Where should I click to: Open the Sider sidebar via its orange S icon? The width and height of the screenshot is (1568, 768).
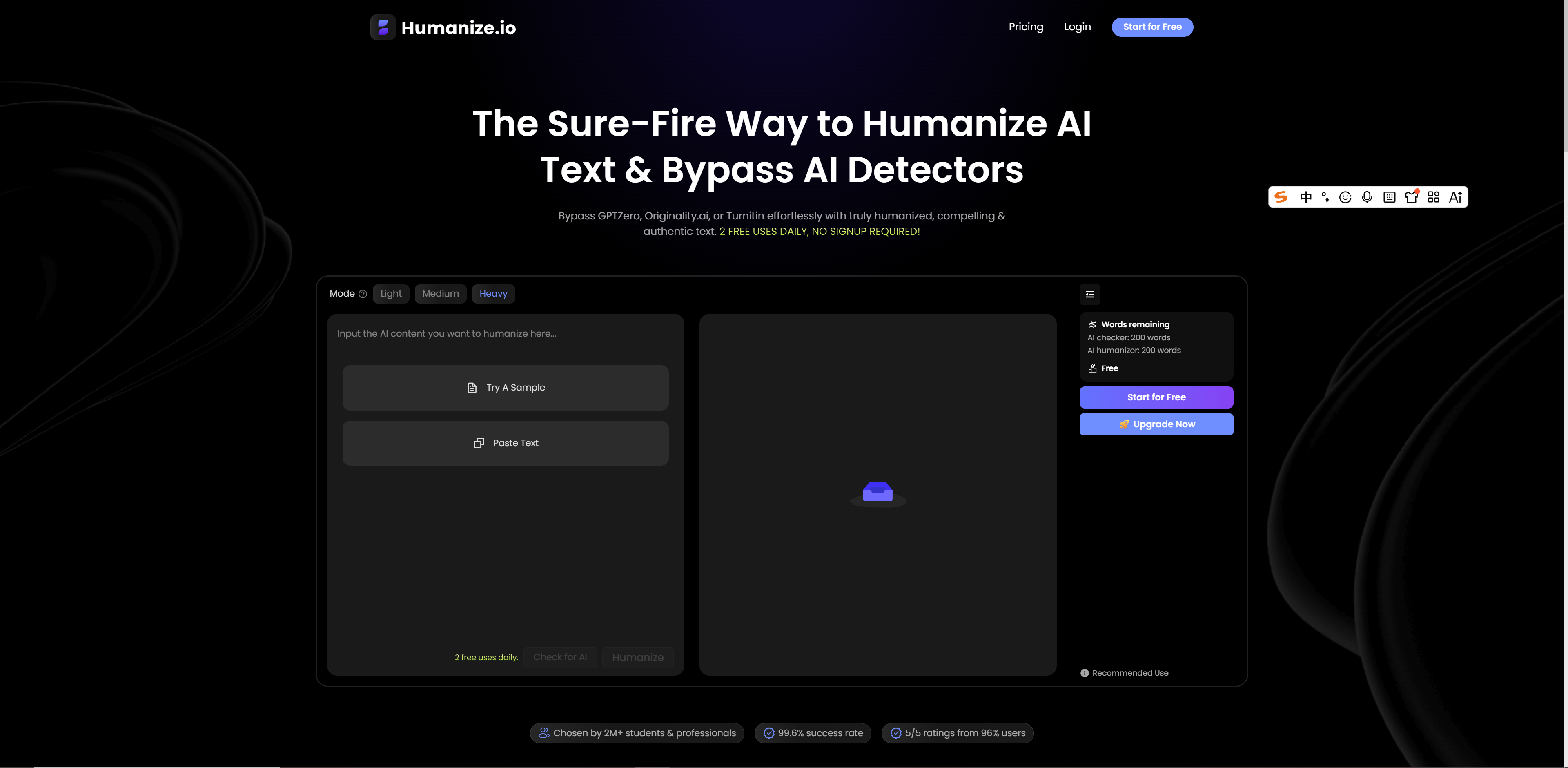click(1281, 197)
